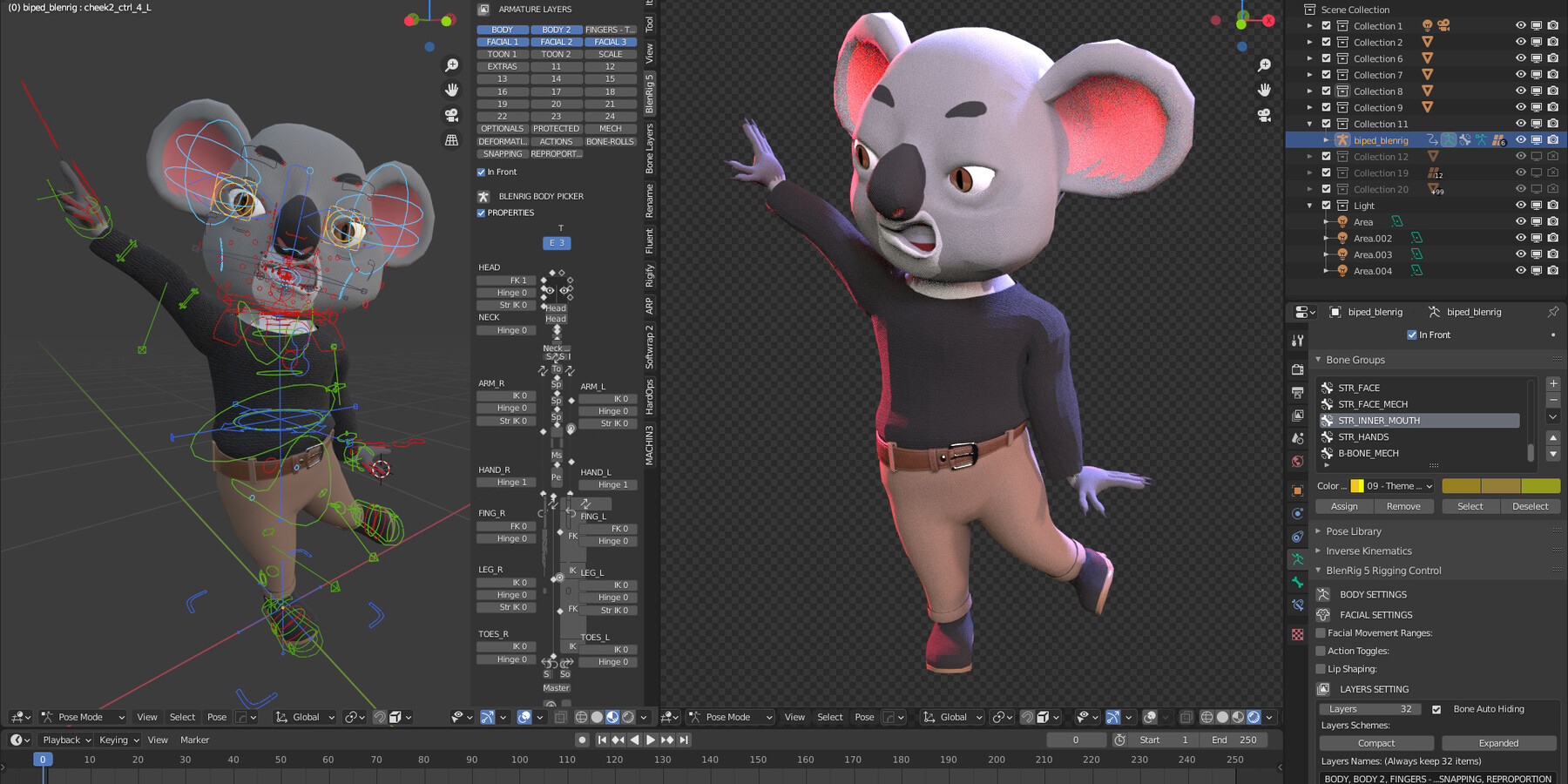Open the Keying menu in the timeline
The width and height of the screenshot is (1568, 784).
click(x=118, y=740)
